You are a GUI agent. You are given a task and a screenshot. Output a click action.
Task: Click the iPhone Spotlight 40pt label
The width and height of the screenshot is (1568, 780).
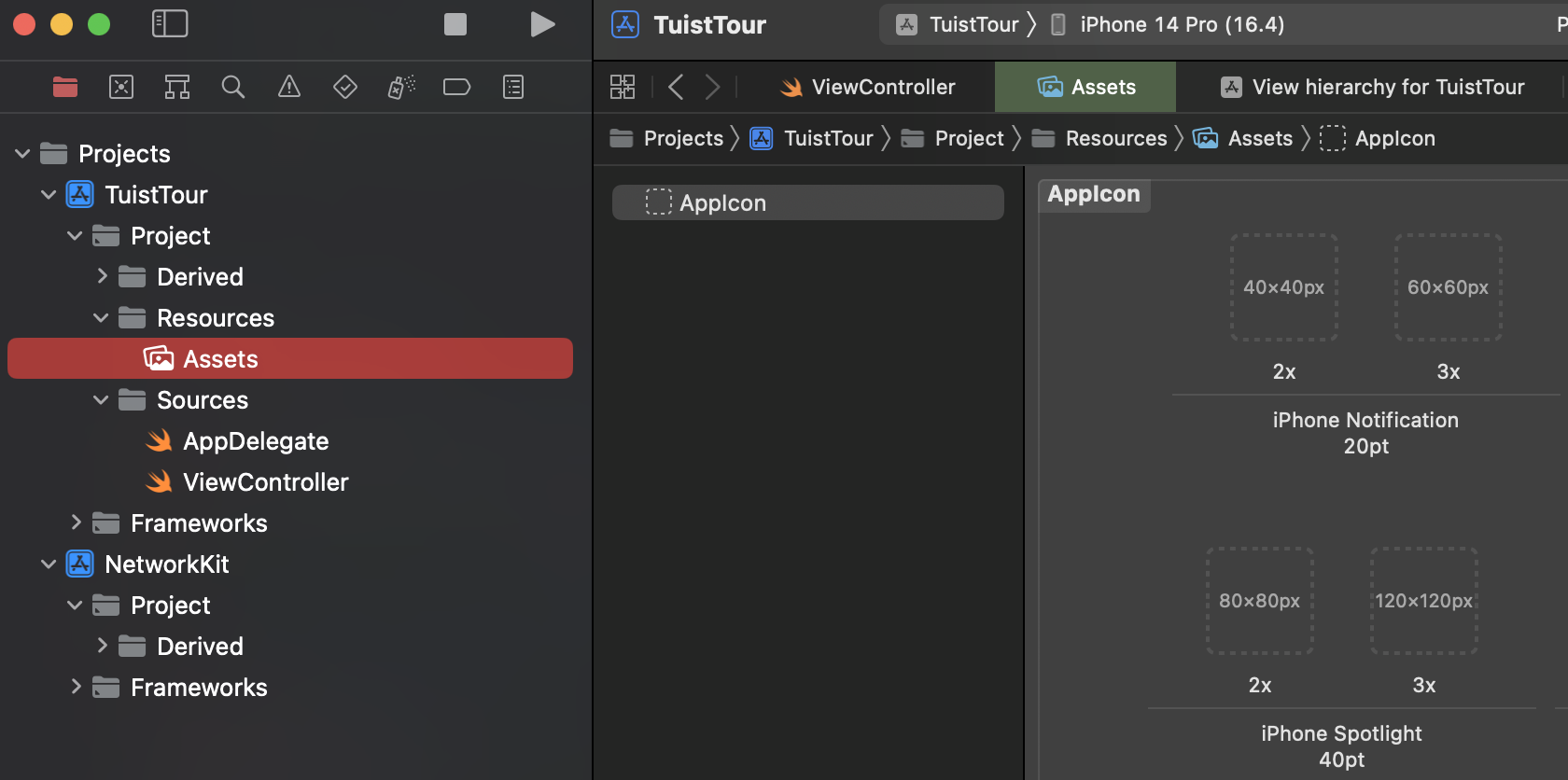(1341, 746)
